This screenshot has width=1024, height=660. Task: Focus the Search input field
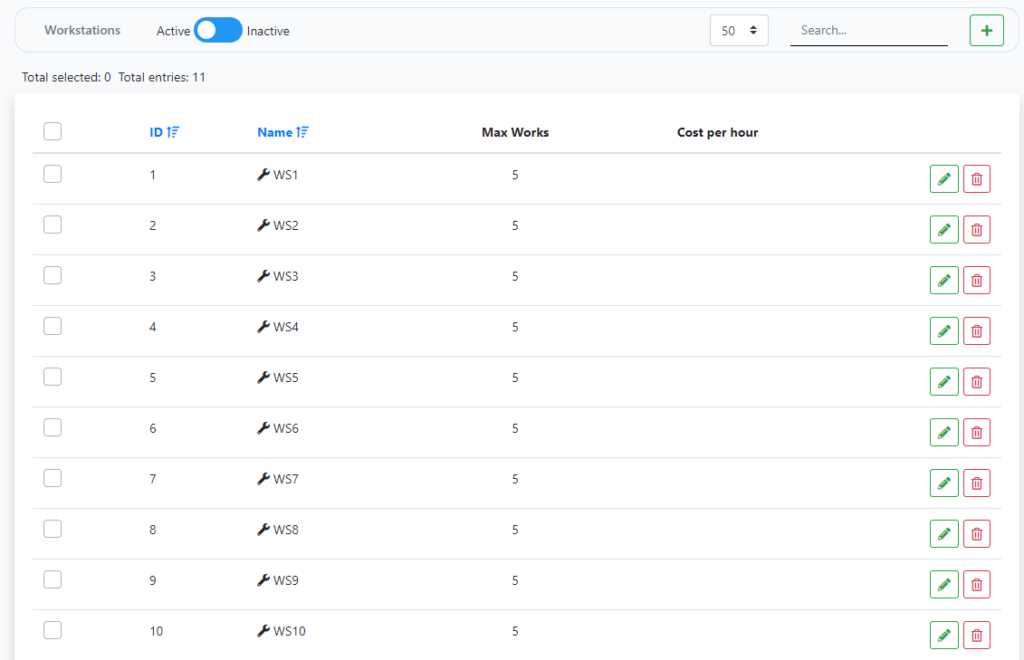[868, 31]
